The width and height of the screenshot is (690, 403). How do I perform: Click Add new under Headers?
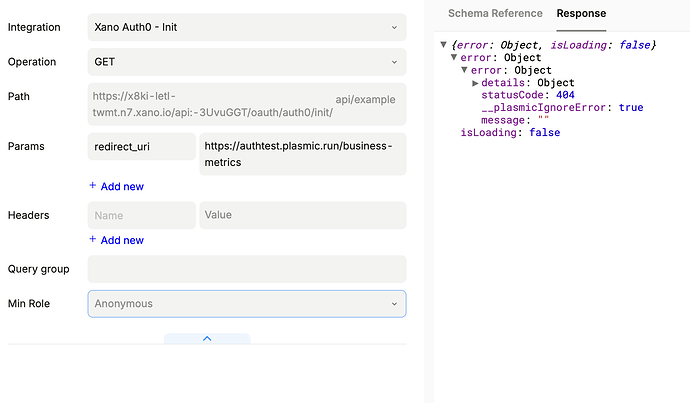click(116, 240)
